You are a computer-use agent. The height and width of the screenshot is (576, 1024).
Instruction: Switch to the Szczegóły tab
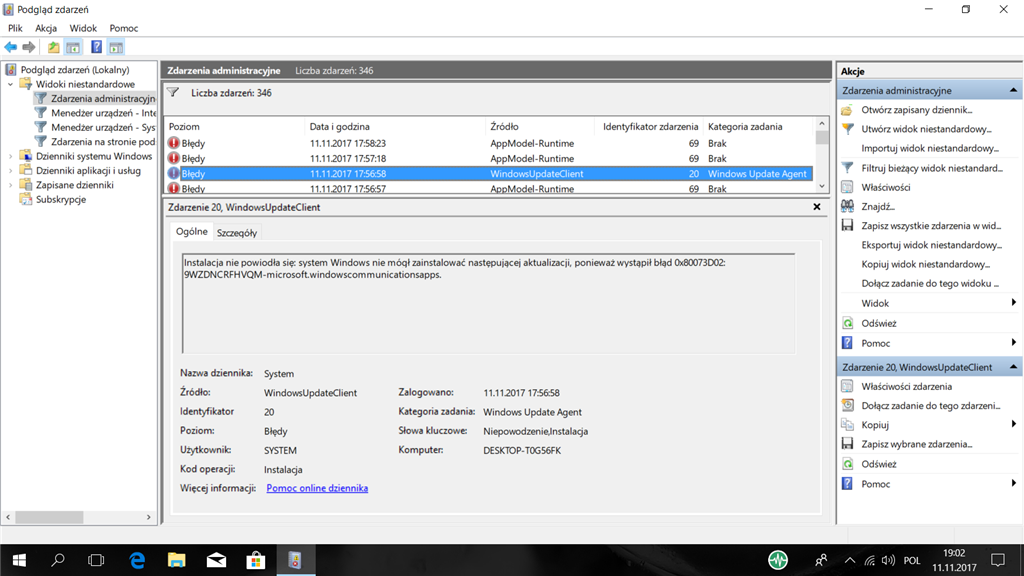tap(236, 232)
